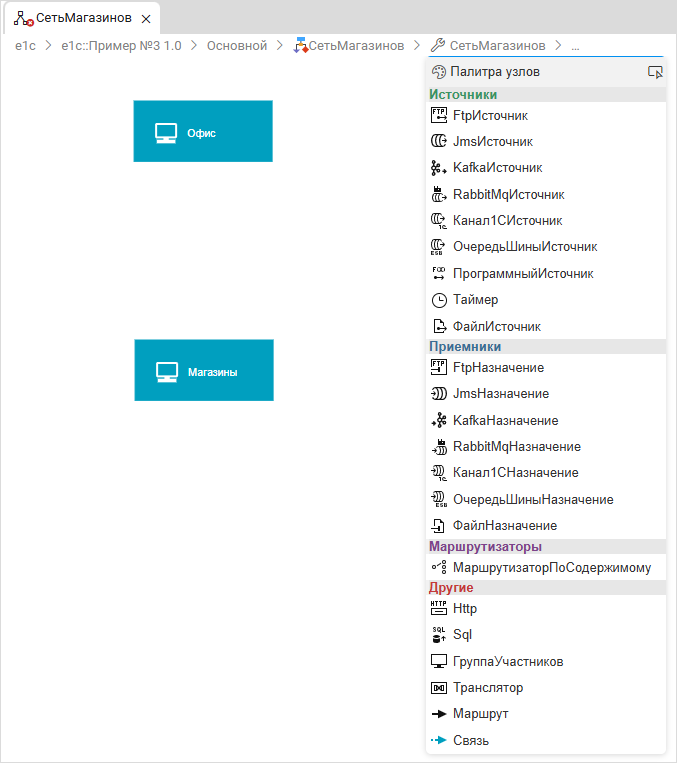Open the Основной breadcrumb item
The image size is (677, 763).
(237, 46)
